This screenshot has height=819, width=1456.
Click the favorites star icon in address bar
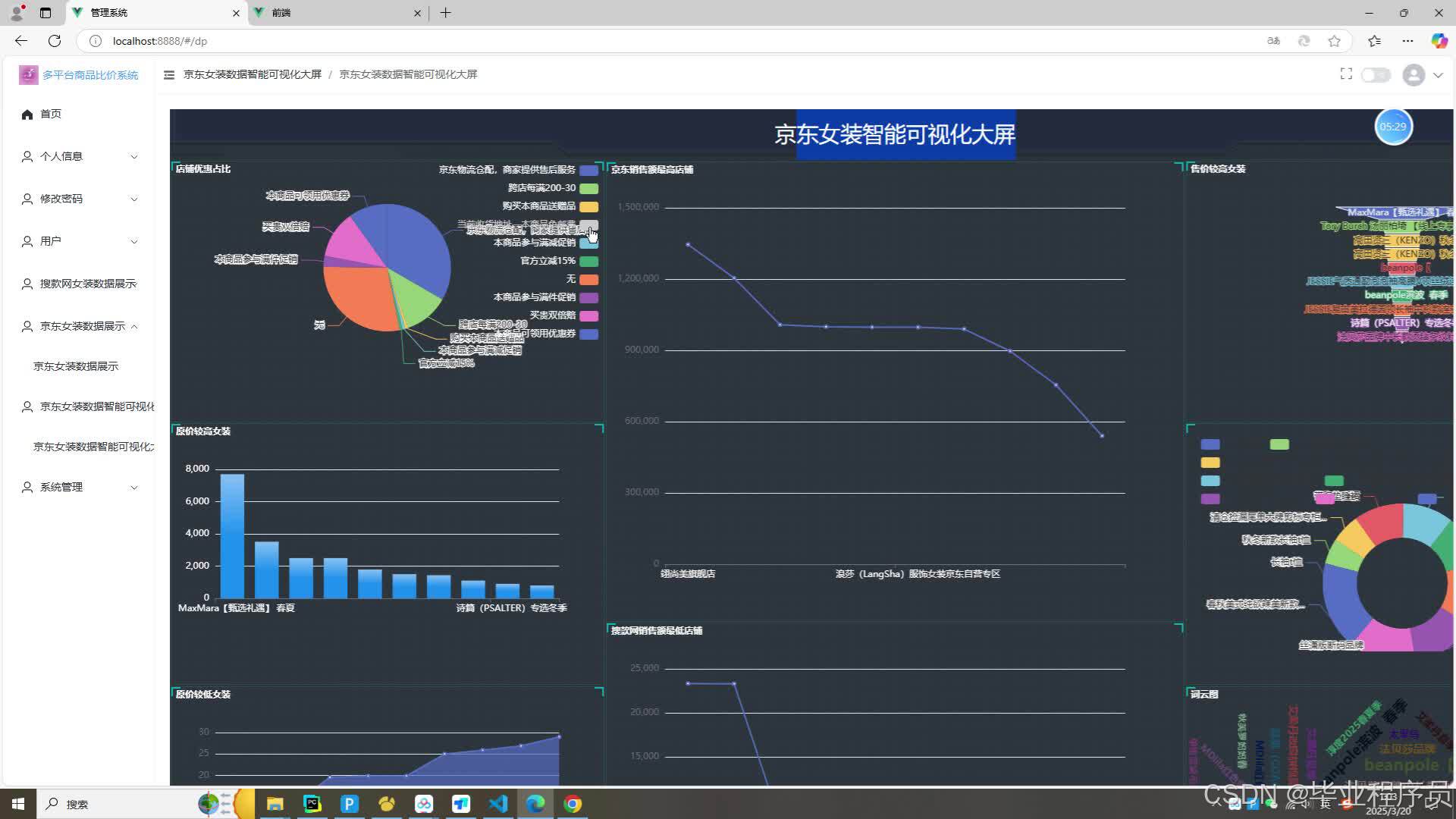(1334, 41)
